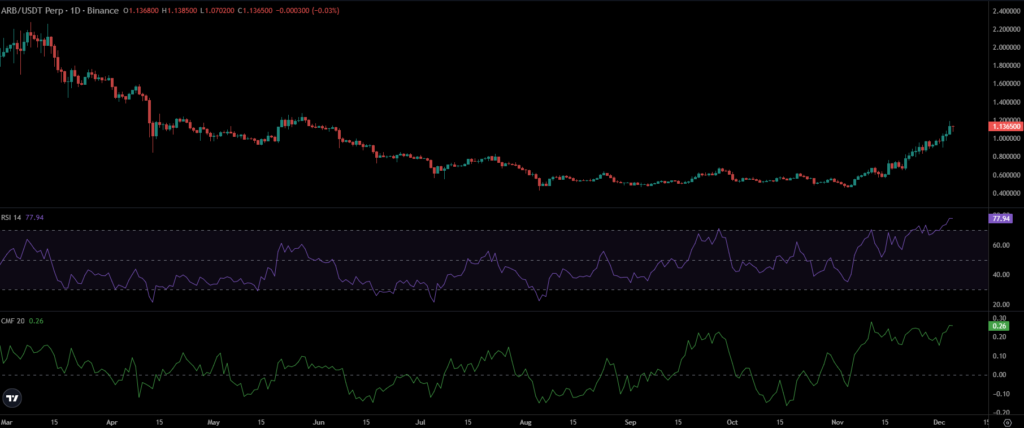Image resolution: width=1024 pixels, height=428 pixels.
Task: Click the Oct label on time axis
Action: [x=732, y=422]
